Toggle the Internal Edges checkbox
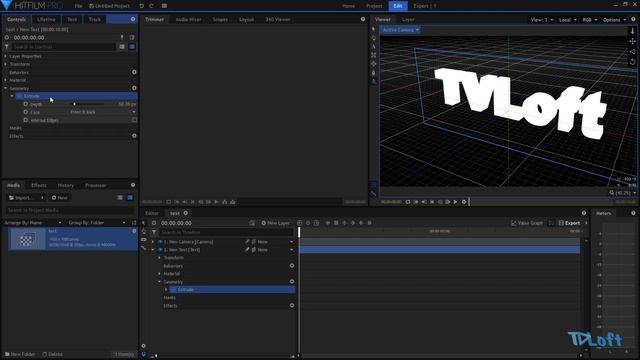 point(134,120)
